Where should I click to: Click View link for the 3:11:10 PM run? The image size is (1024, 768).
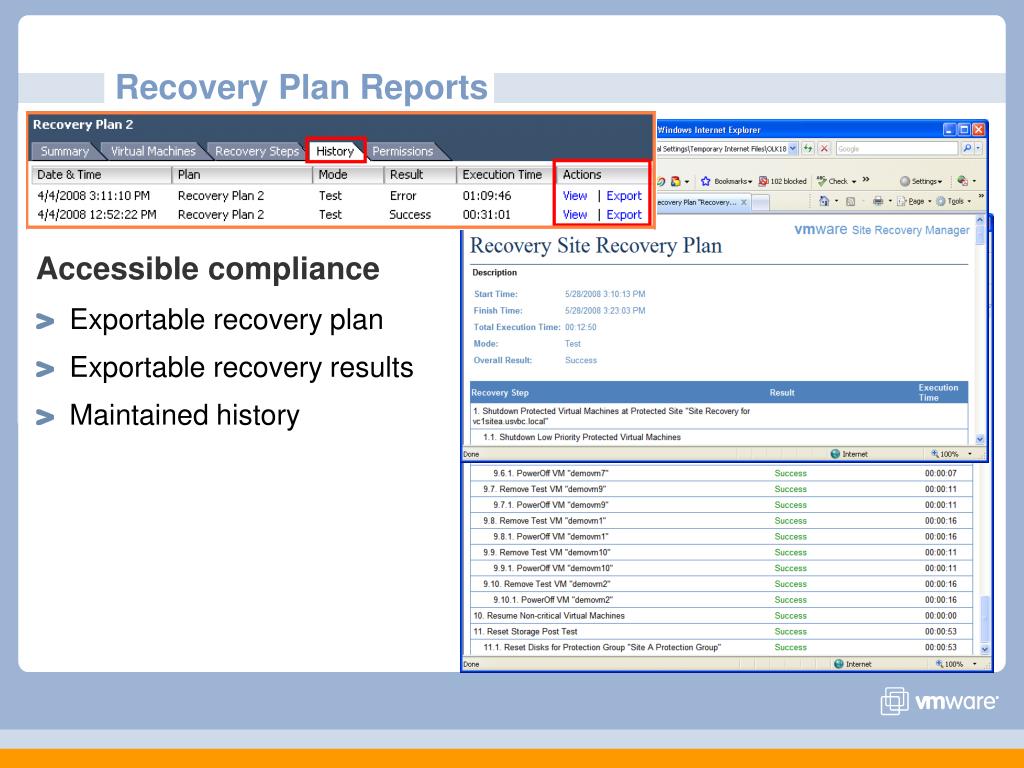[x=575, y=195]
